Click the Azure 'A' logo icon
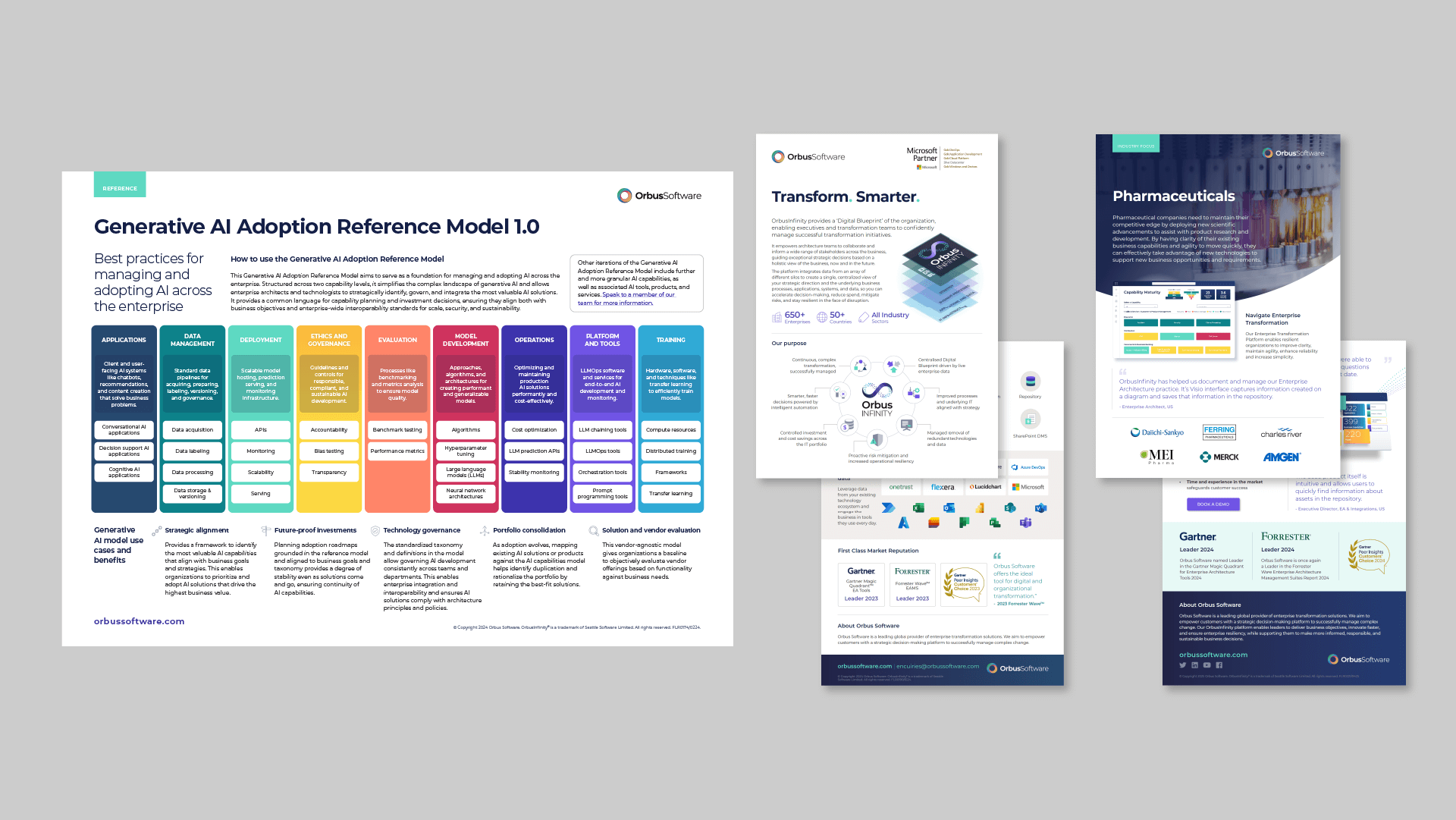The height and width of the screenshot is (820, 1456). click(x=903, y=523)
